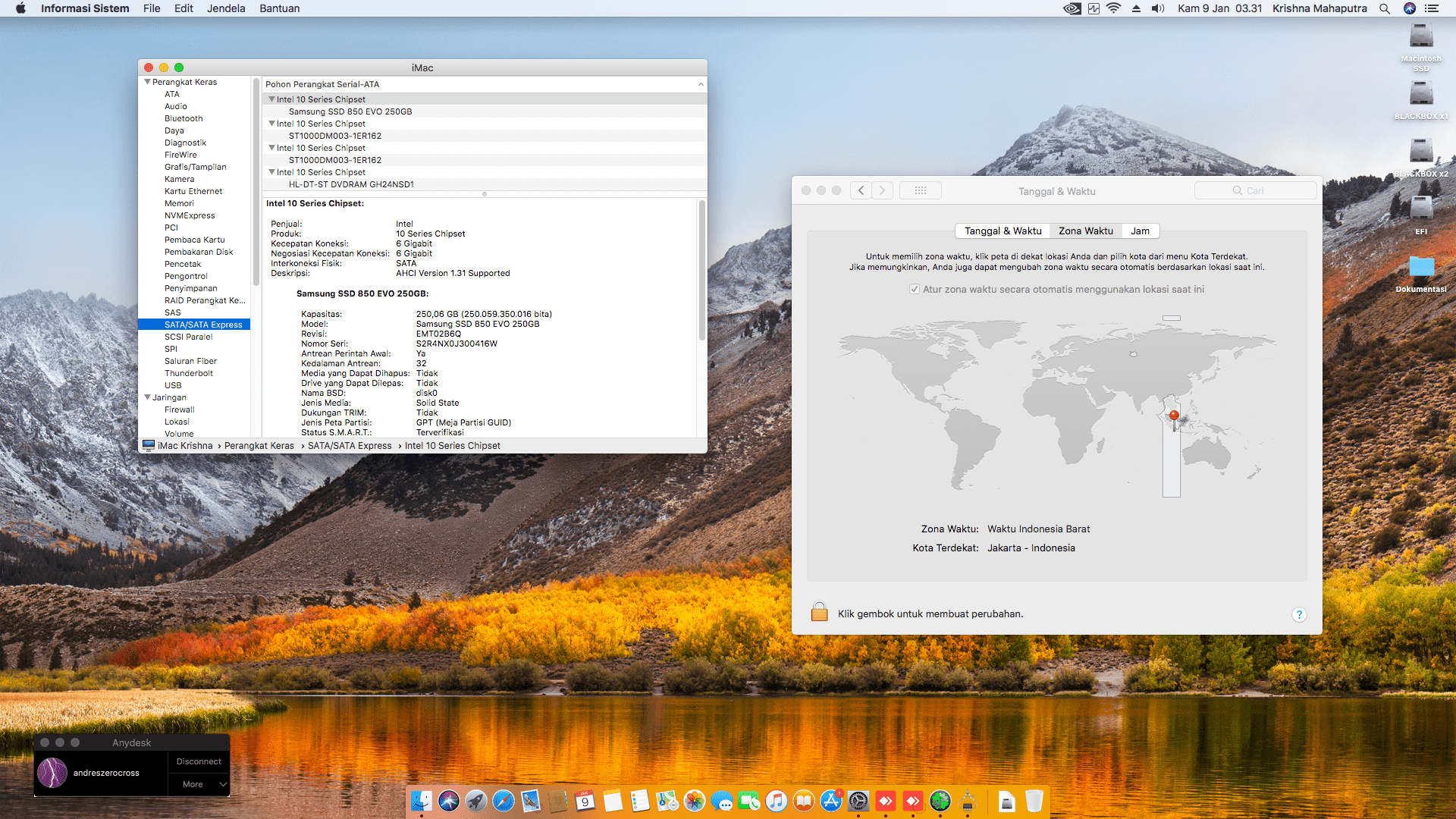The image size is (1456, 819).
Task: Click the Disconnect button in Anydesk
Action: coord(199,761)
